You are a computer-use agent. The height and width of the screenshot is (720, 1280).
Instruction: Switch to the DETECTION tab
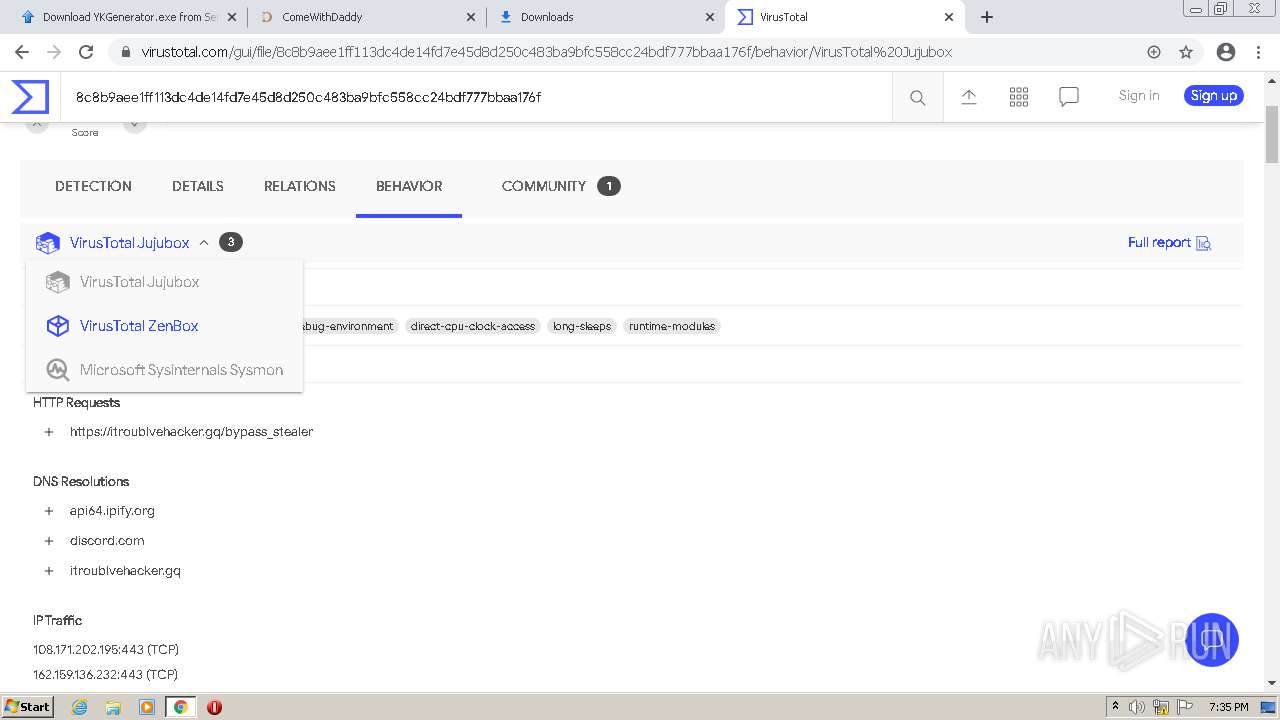[x=93, y=186]
